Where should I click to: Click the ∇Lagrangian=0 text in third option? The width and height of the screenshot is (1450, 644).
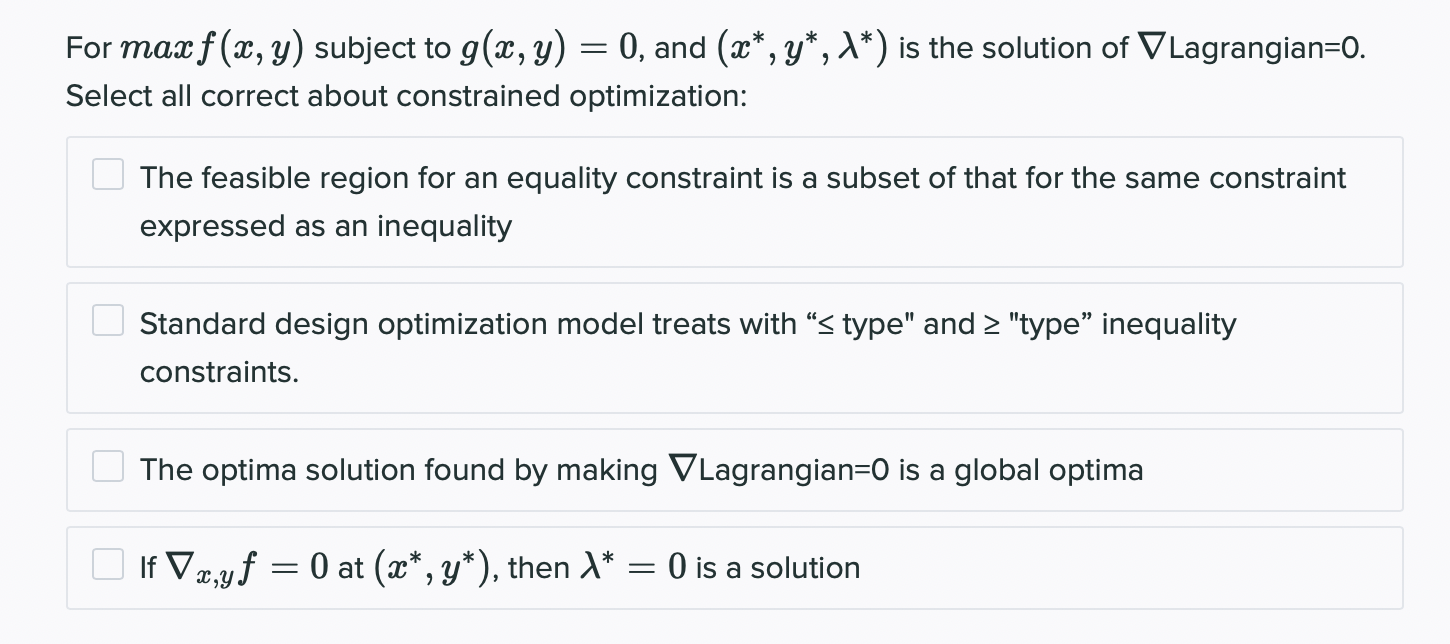784,469
